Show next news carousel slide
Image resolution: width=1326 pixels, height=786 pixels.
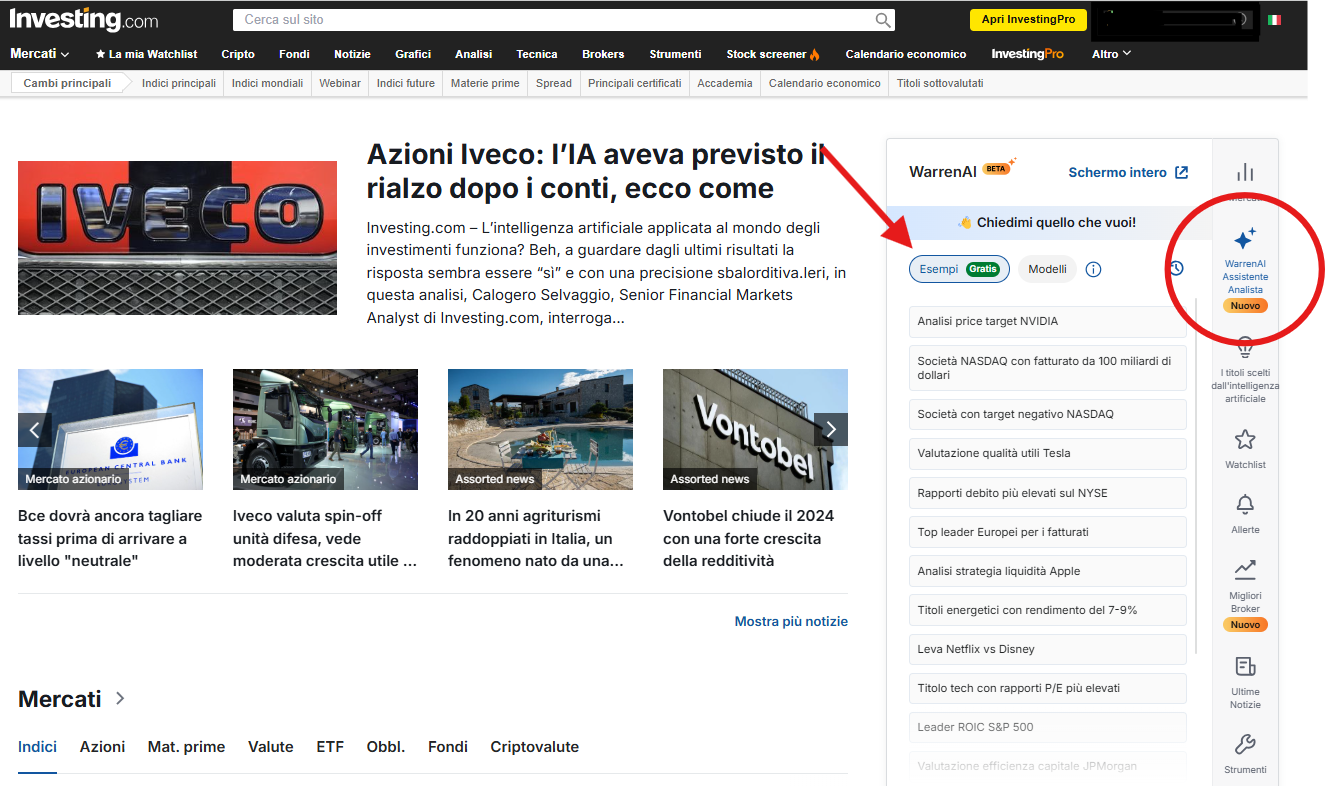pyautogui.click(x=831, y=430)
